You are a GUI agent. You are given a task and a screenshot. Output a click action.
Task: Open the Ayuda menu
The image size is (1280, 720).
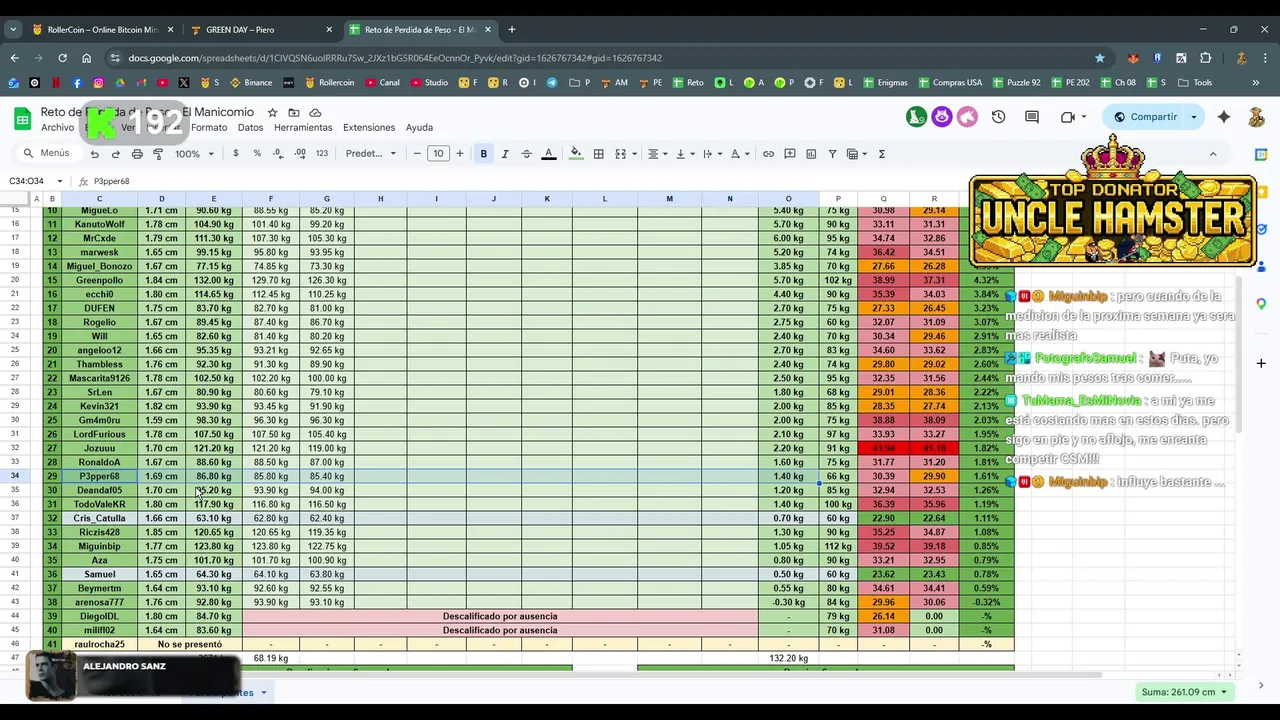point(419,128)
